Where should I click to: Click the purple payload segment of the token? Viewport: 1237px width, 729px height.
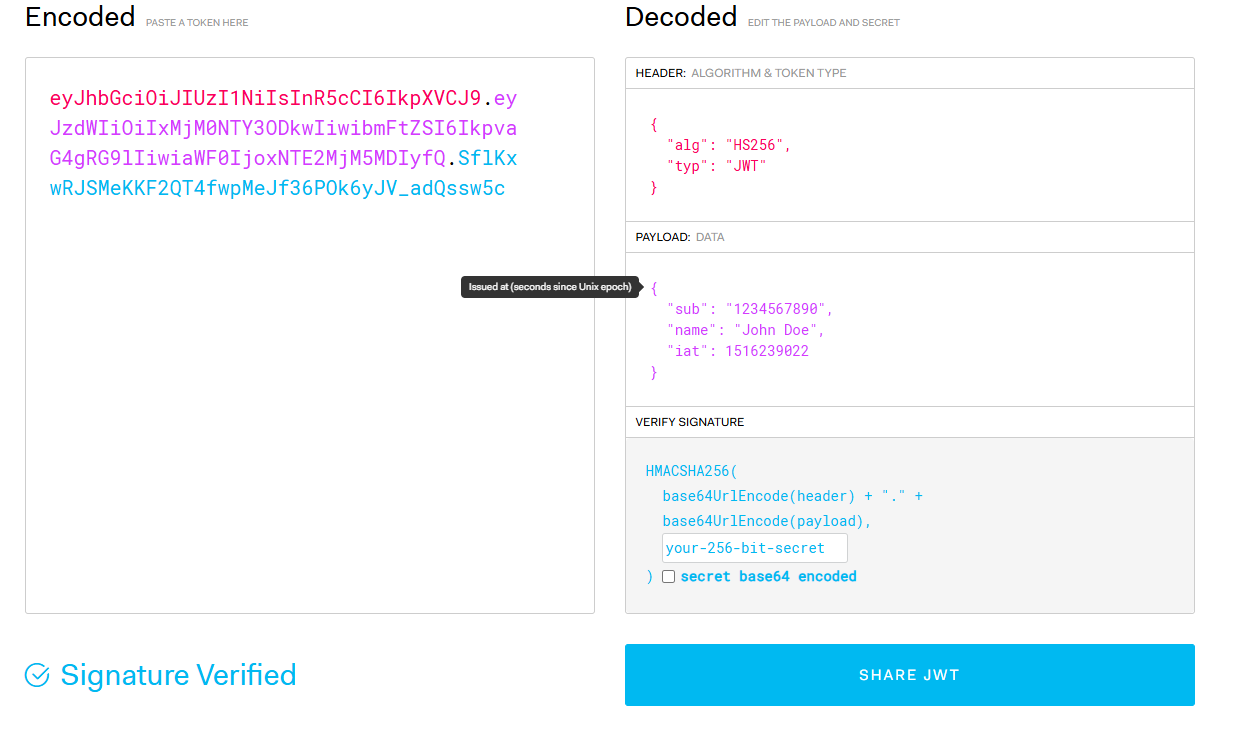284,128
